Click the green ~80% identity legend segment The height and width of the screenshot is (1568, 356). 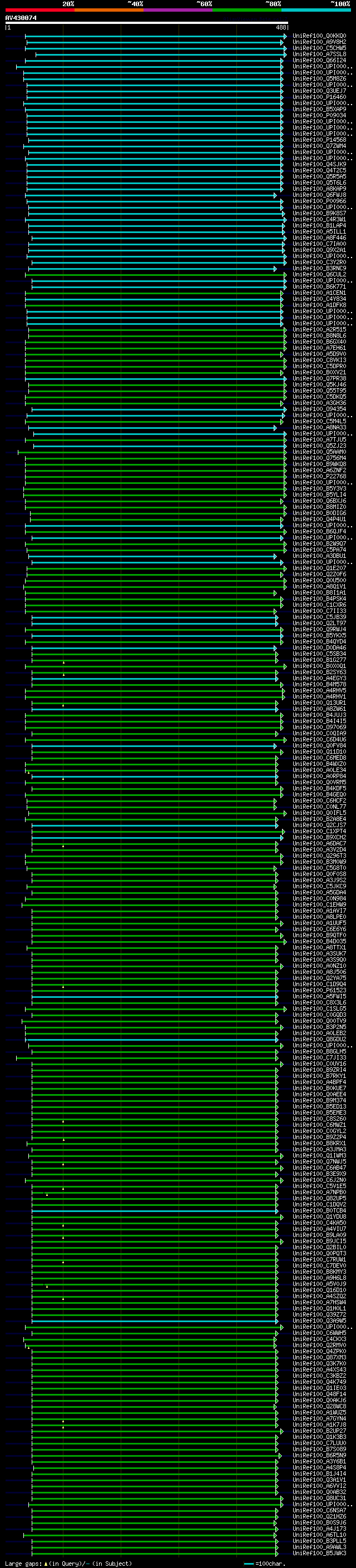pos(247,10)
